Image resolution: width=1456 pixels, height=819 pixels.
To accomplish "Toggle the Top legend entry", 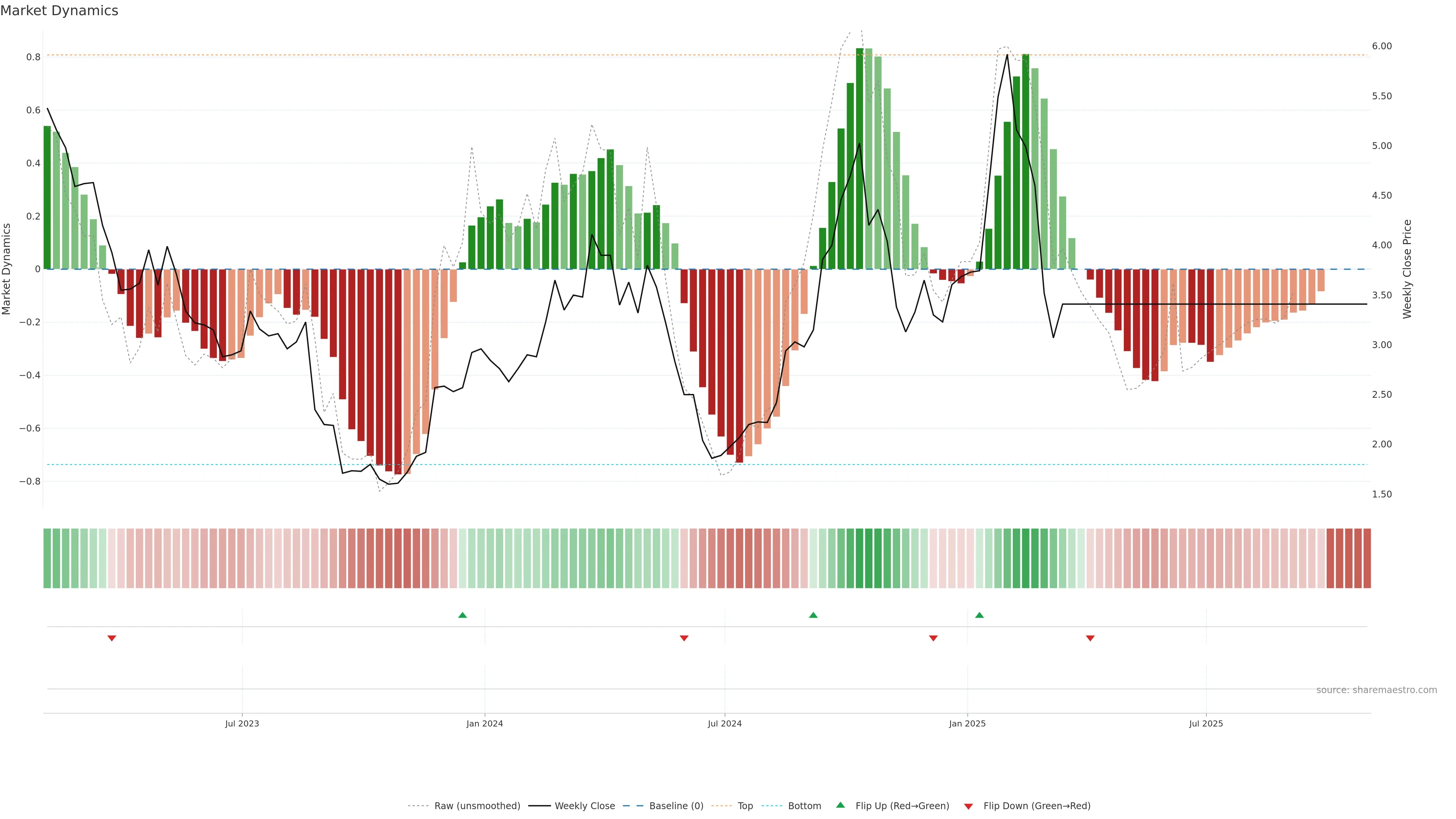I will 745,806.
